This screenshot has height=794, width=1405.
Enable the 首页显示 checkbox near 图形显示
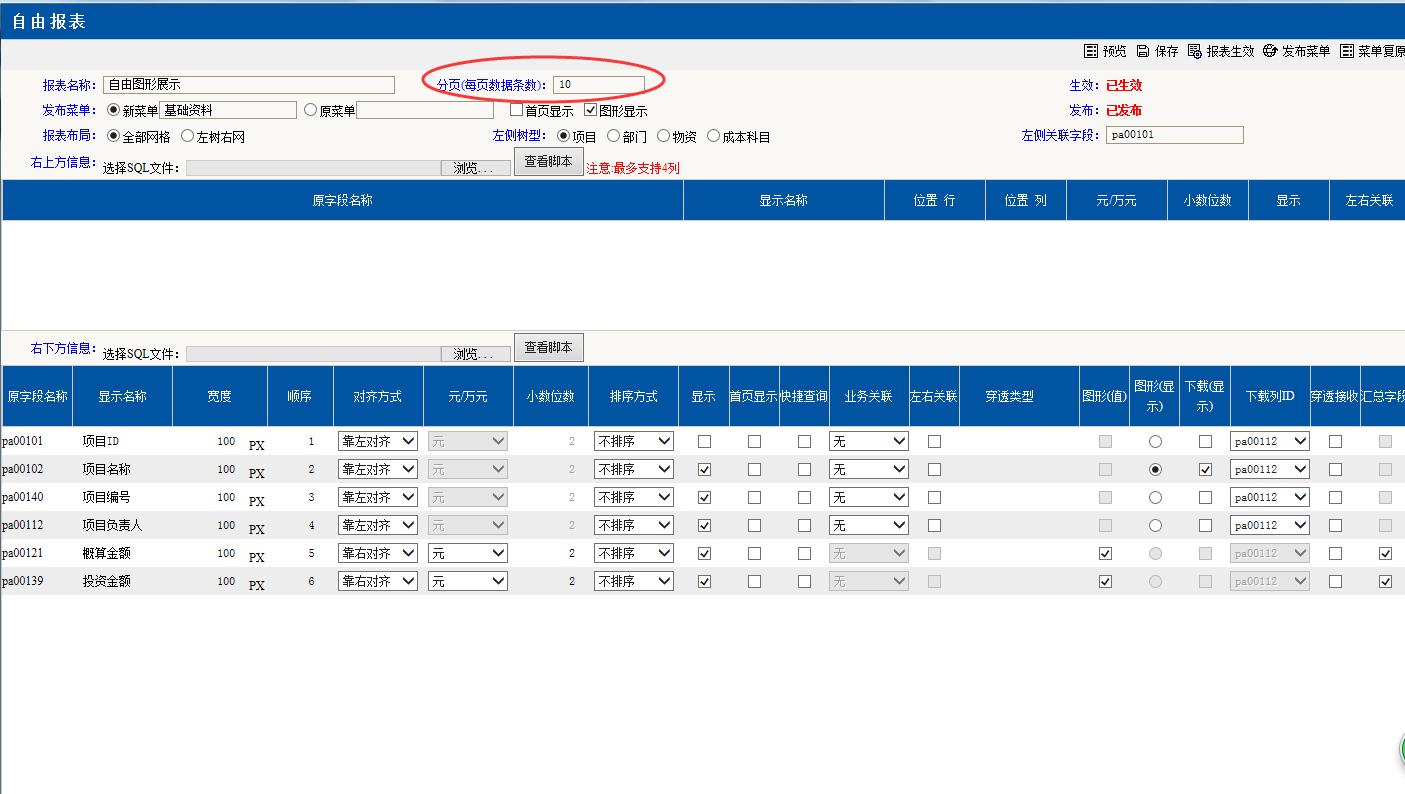tap(517, 111)
